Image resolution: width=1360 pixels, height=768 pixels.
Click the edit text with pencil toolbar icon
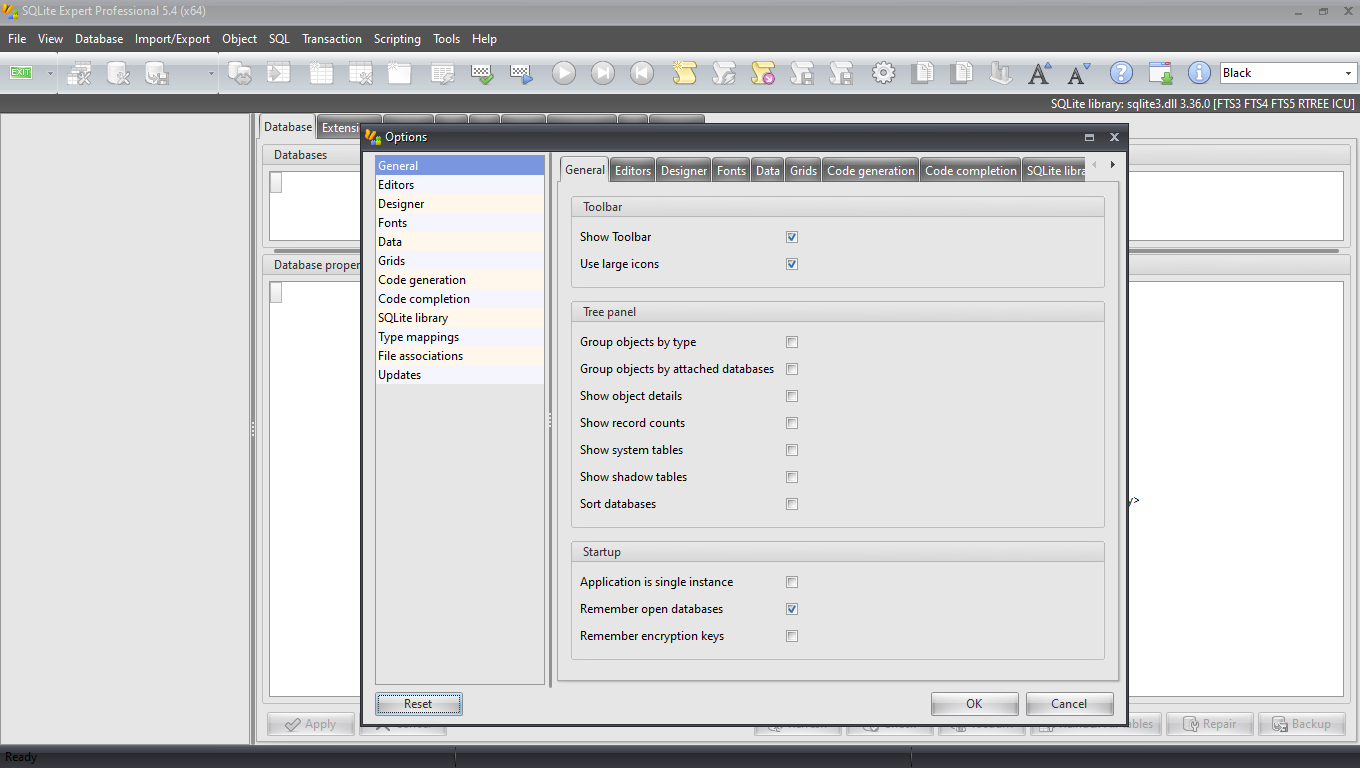442,73
